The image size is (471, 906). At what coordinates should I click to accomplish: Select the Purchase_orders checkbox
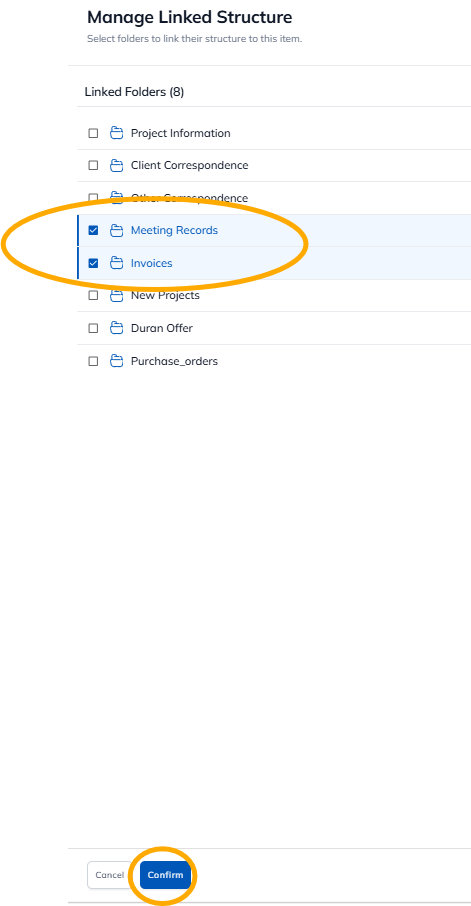(93, 361)
